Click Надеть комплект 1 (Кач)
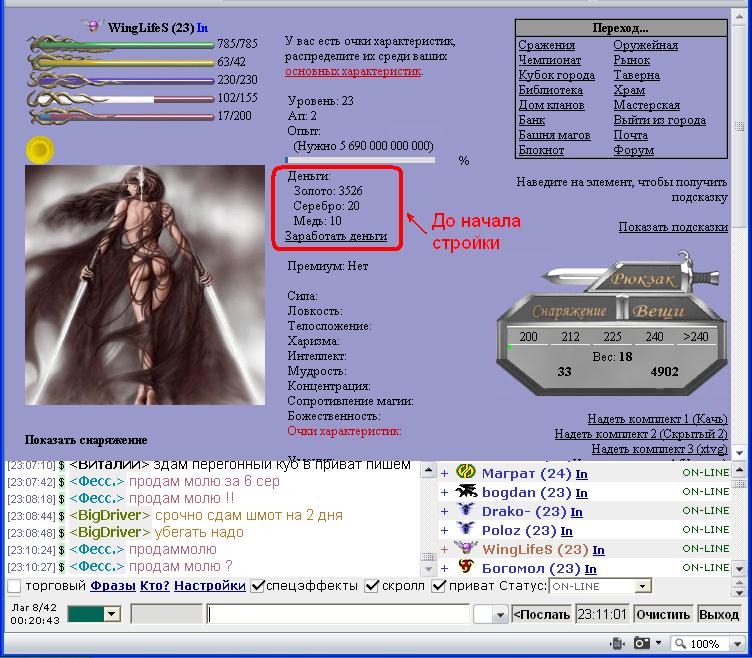 point(657,419)
